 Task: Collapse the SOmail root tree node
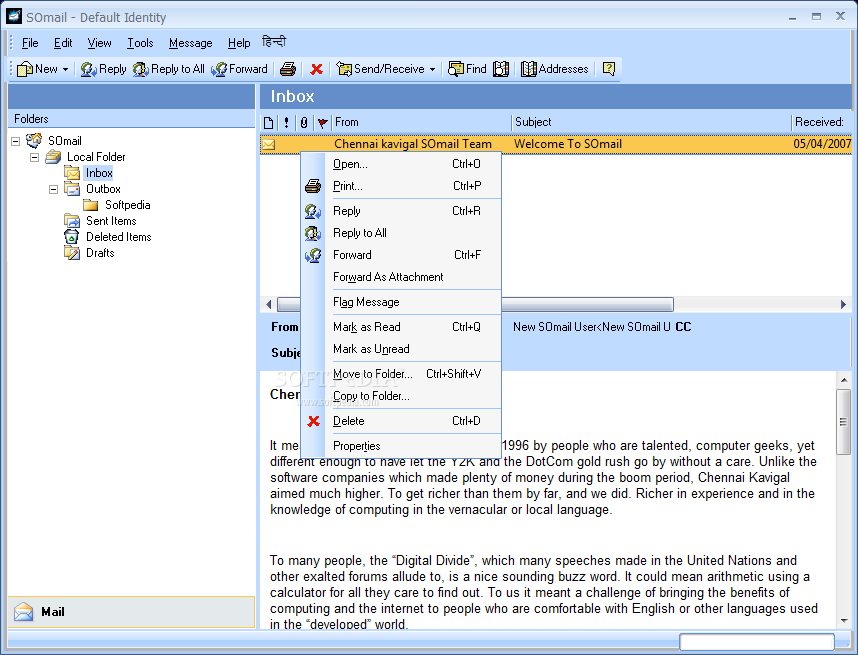[15, 141]
